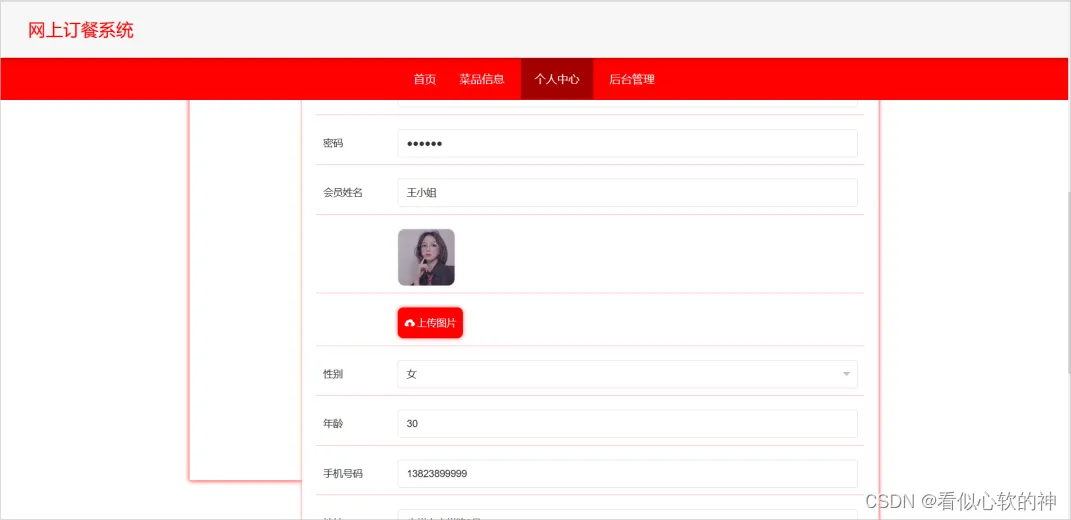Click the 会员姓名 label text
The image size is (1071, 520).
coord(343,193)
